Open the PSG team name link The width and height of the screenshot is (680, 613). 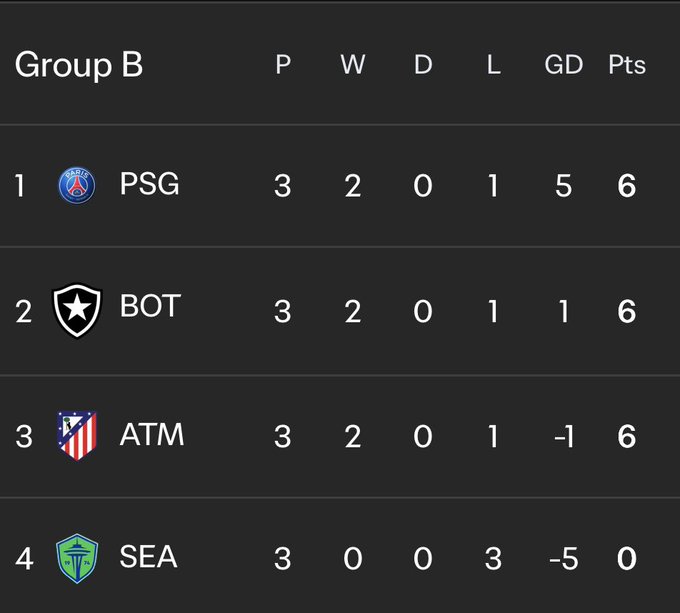click(x=149, y=184)
